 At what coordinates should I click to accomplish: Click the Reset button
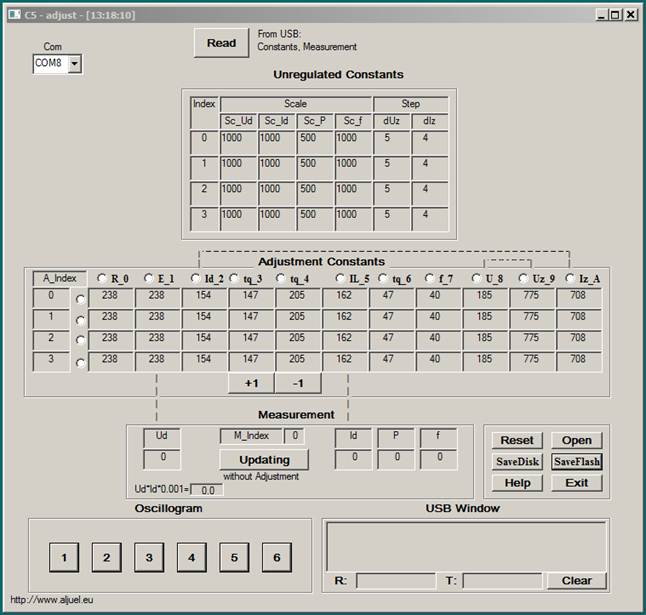click(517, 440)
